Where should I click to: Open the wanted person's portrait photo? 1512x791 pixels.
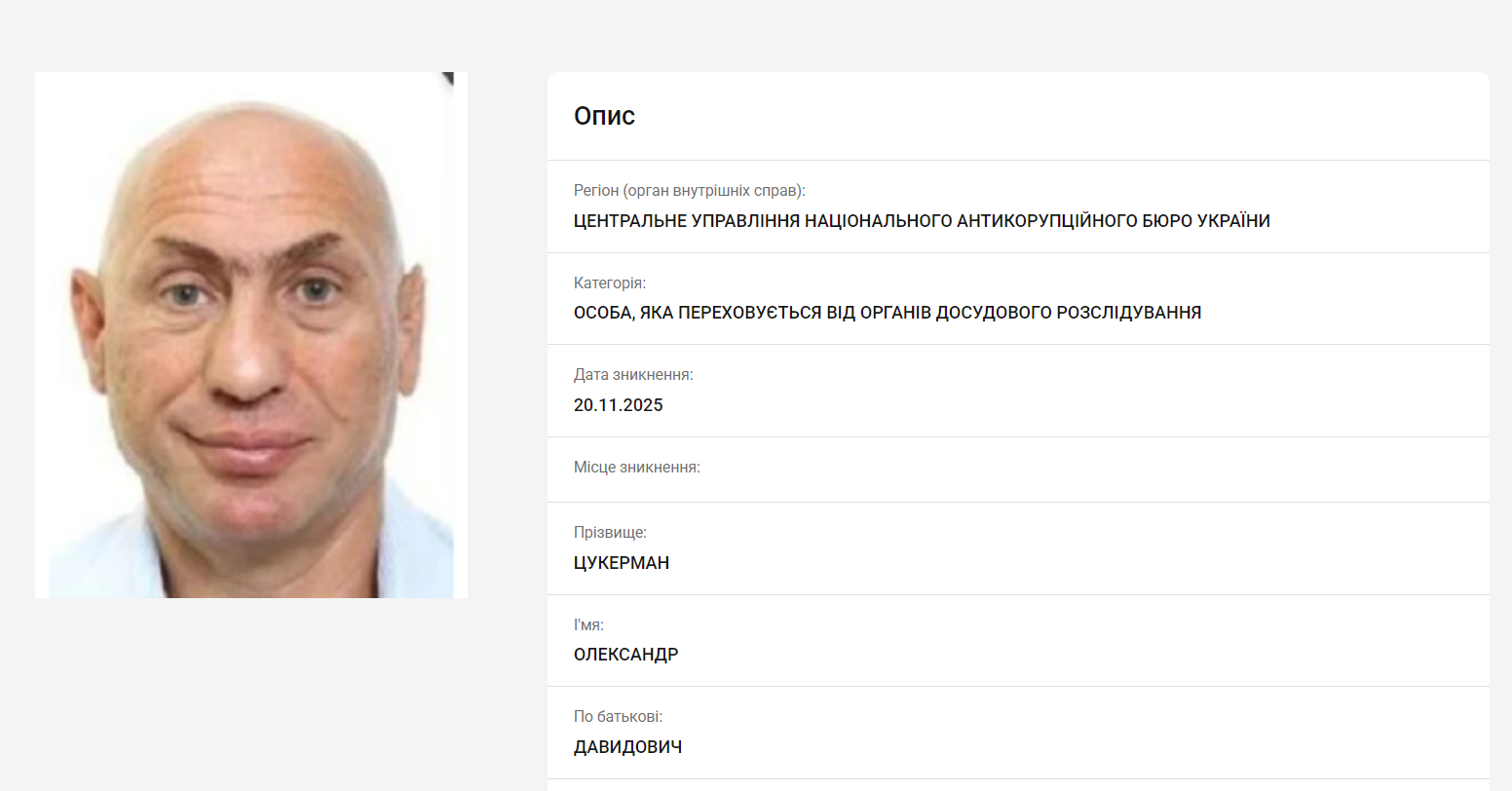(251, 335)
